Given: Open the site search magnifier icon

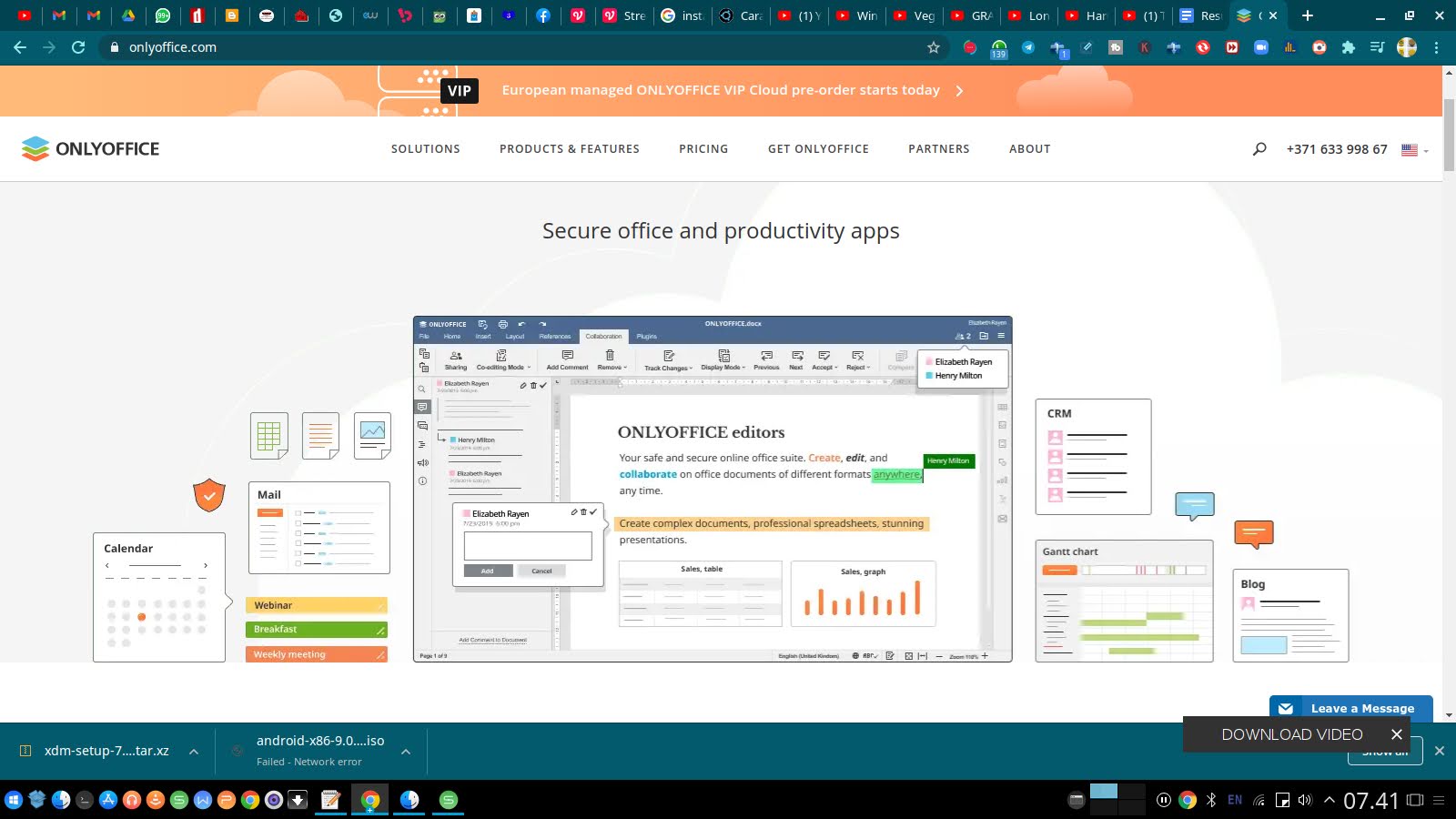Looking at the screenshot, I should [1259, 148].
